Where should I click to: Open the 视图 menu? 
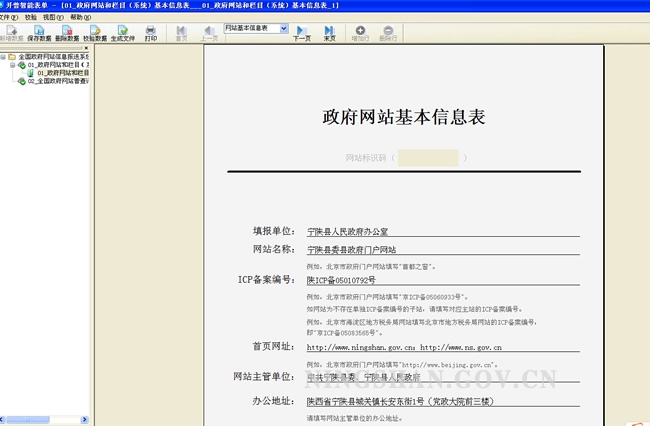click(53, 17)
